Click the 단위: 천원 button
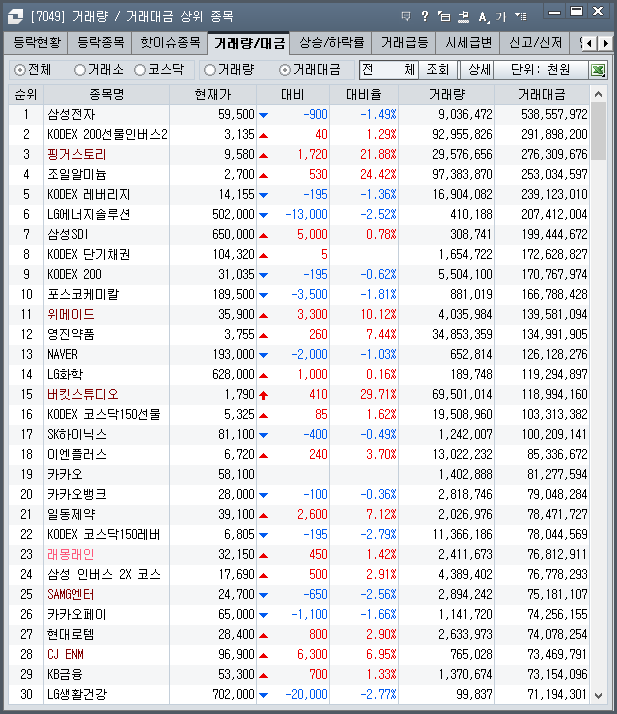617x714 pixels. [541, 70]
